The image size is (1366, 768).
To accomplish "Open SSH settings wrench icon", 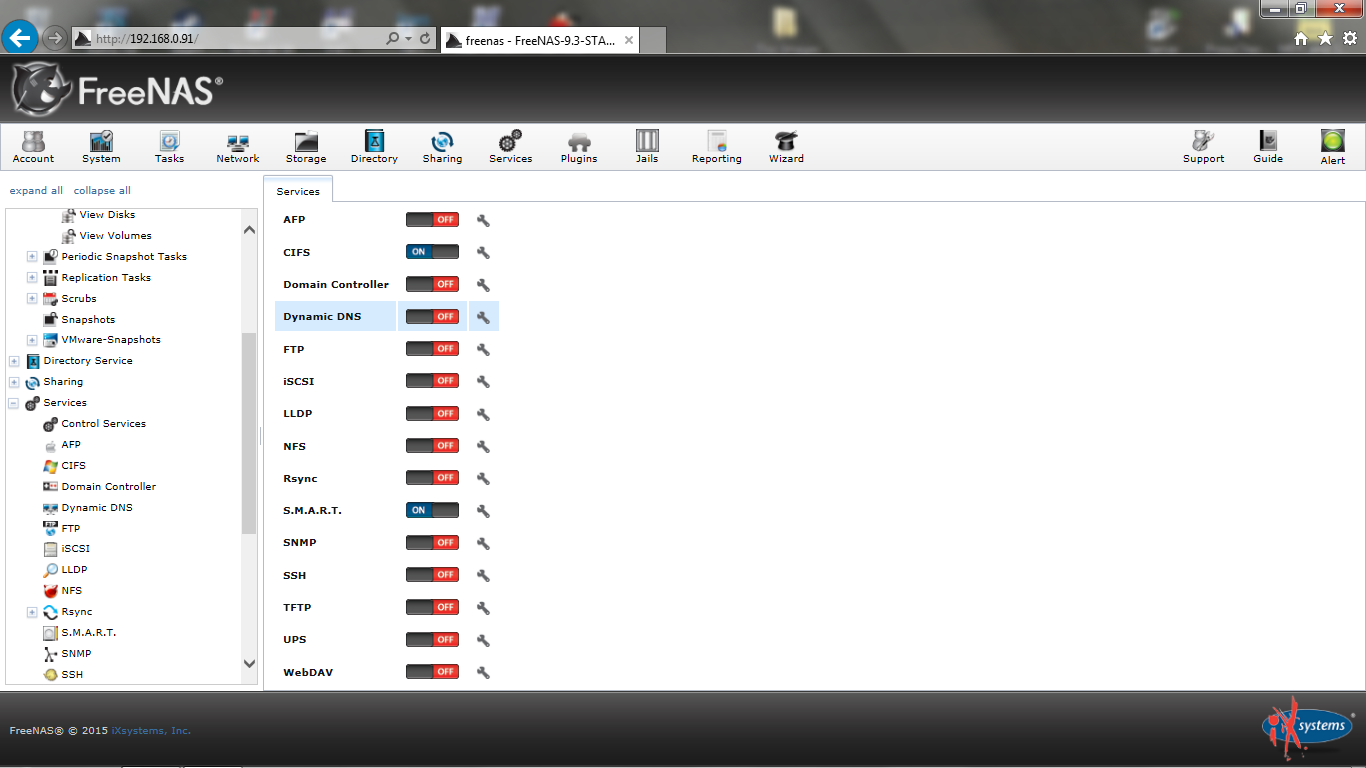I will [483, 576].
